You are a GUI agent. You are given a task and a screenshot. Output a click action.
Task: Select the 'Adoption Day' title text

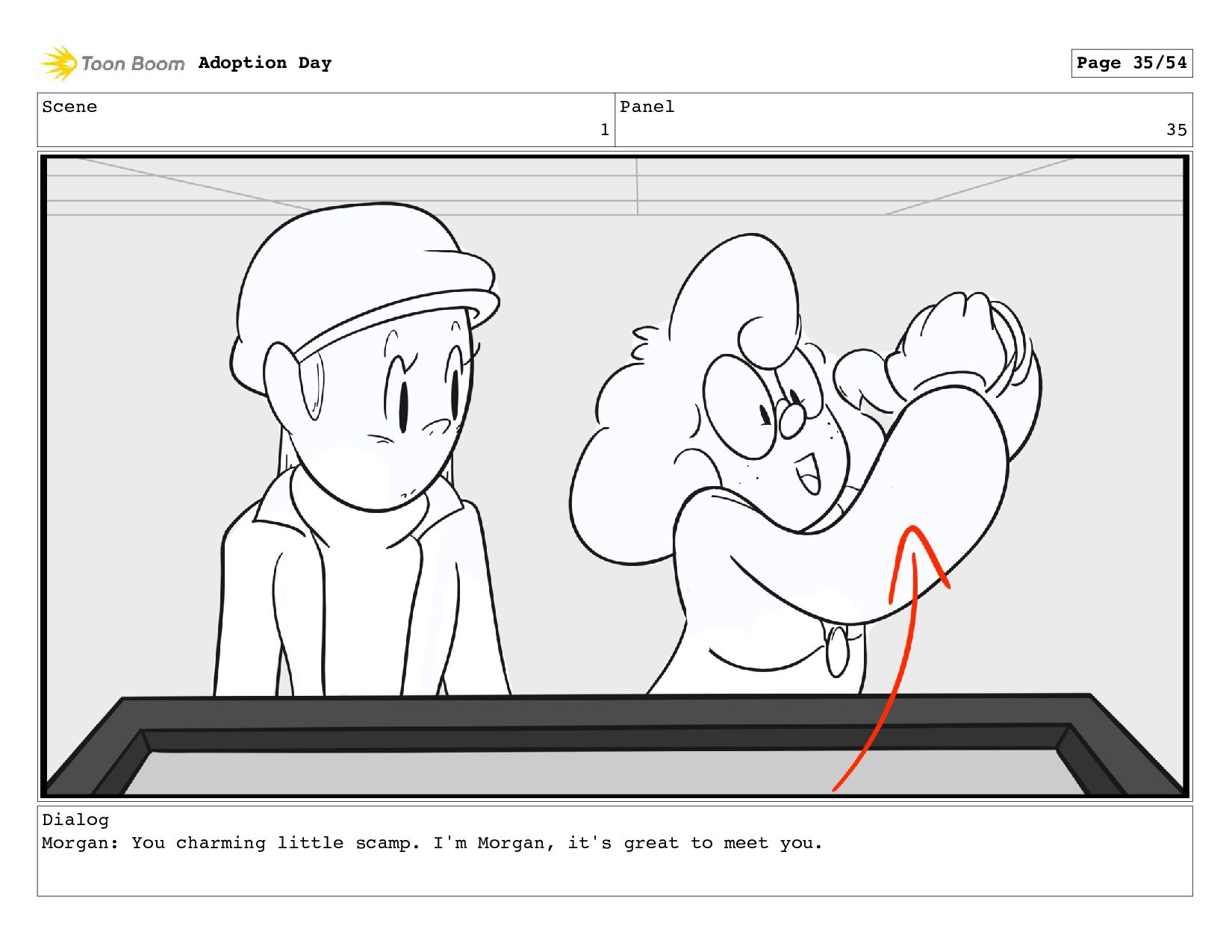[x=265, y=63]
